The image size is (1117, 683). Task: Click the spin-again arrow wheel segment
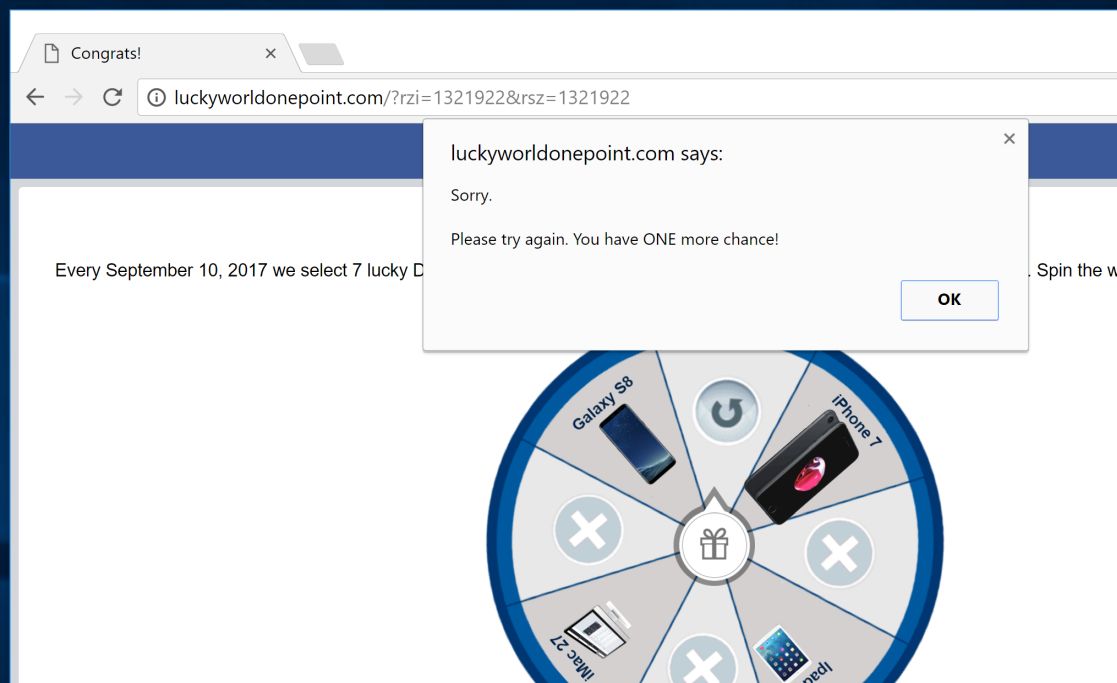(727, 412)
